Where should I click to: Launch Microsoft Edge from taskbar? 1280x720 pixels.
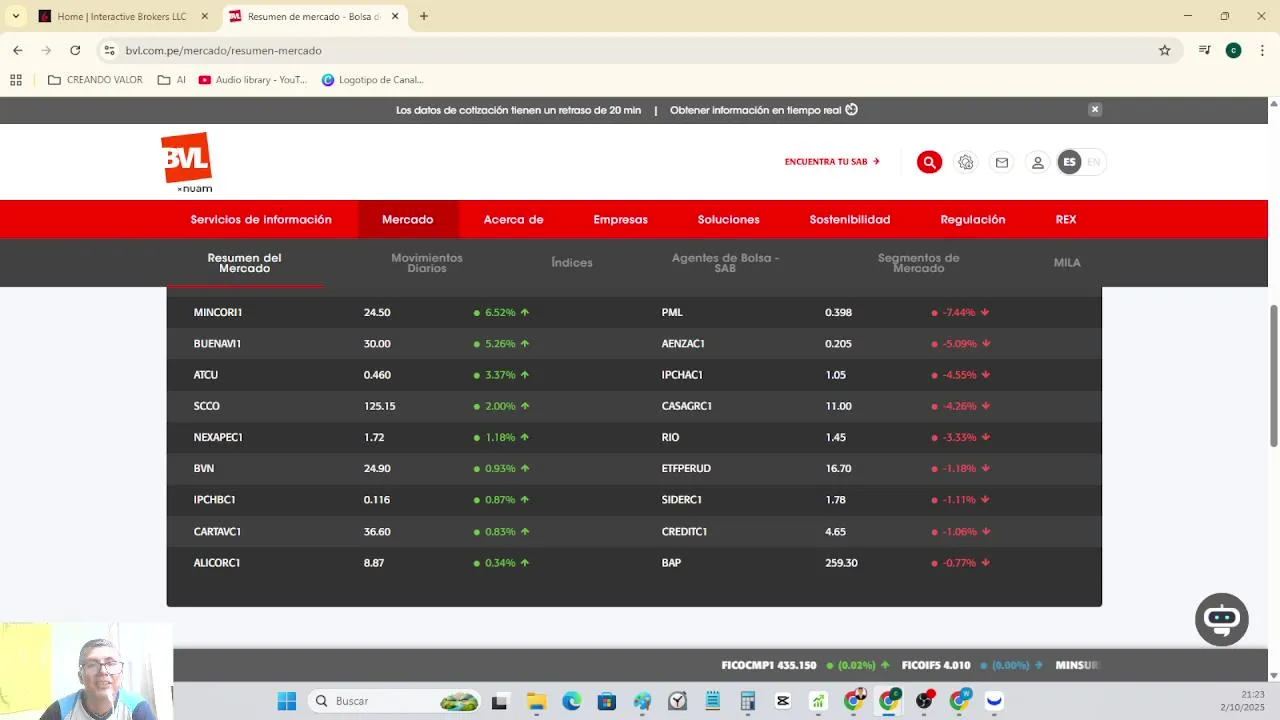click(x=571, y=701)
